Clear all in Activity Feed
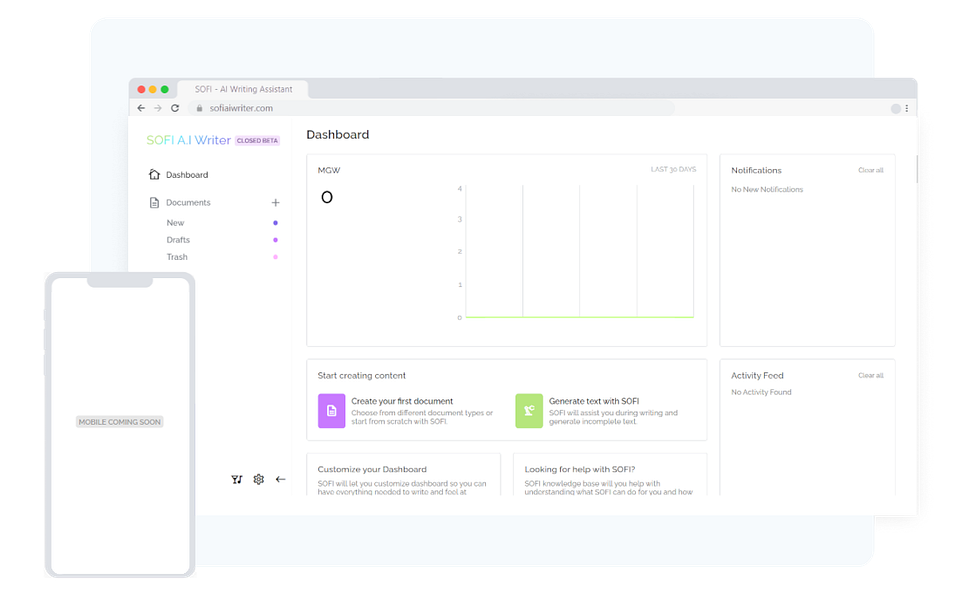 (x=871, y=375)
